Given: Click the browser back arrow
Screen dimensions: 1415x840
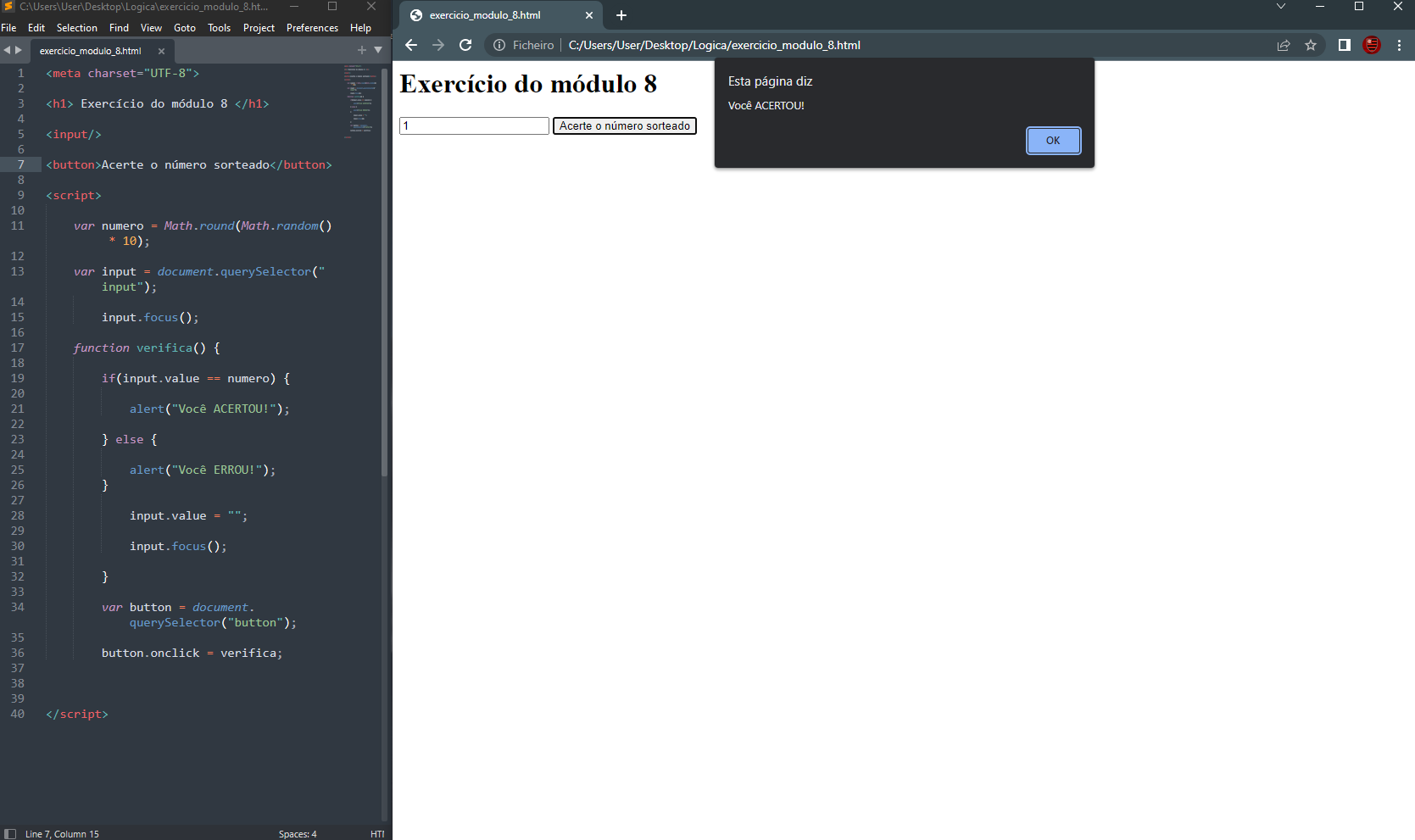Looking at the screenshot, I should point(411,45).
